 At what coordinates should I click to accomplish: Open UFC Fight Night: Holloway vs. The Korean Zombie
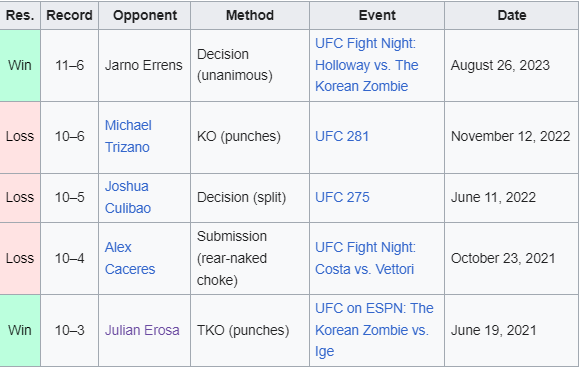(x=367, y=65)
